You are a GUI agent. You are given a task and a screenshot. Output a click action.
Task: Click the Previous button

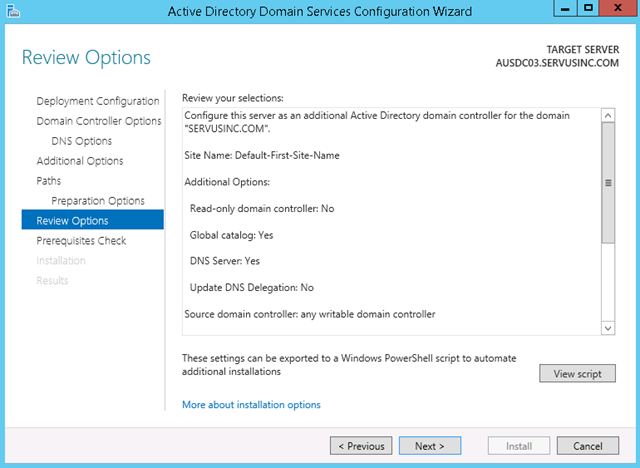[x=361, y=446]
